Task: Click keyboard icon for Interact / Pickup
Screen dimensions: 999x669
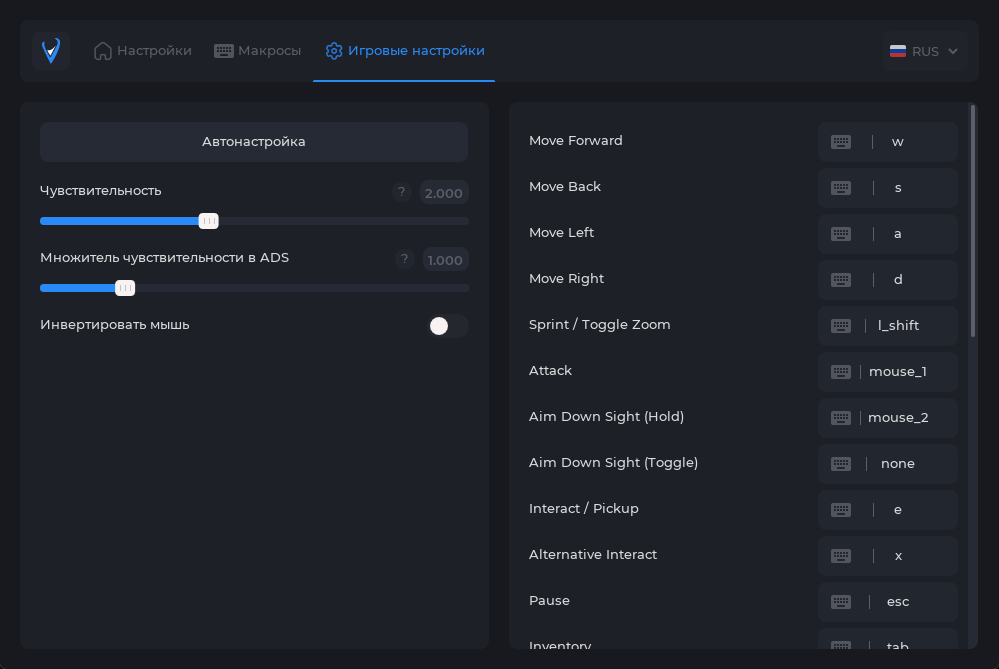Action: tap(841, 510)
